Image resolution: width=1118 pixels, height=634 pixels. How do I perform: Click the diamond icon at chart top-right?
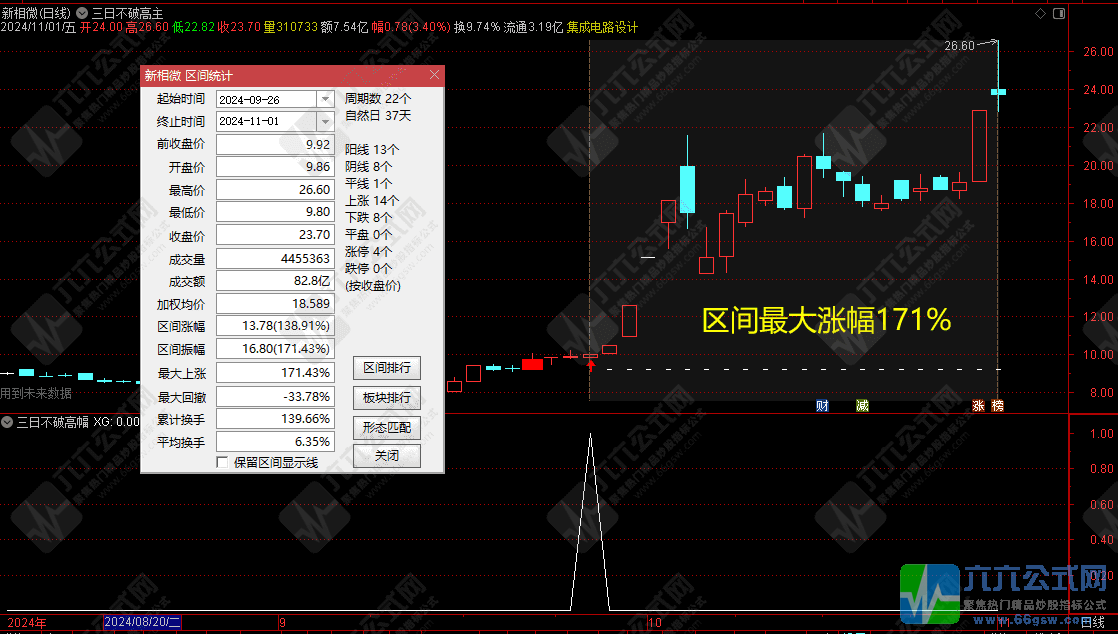(x=1040, y=14)
